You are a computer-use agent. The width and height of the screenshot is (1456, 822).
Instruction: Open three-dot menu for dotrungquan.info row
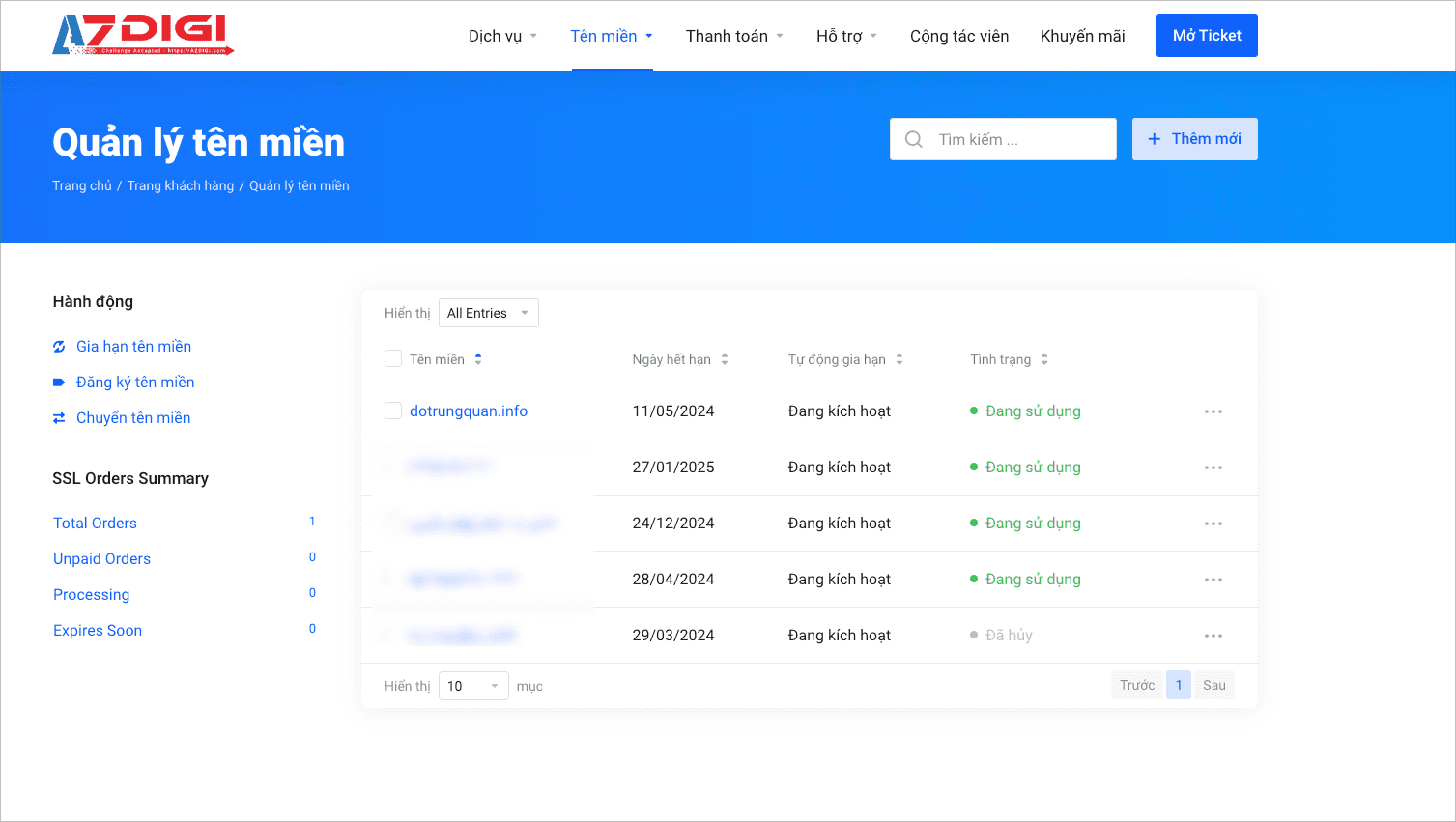pyautogui.click(x=1213, y=411)
